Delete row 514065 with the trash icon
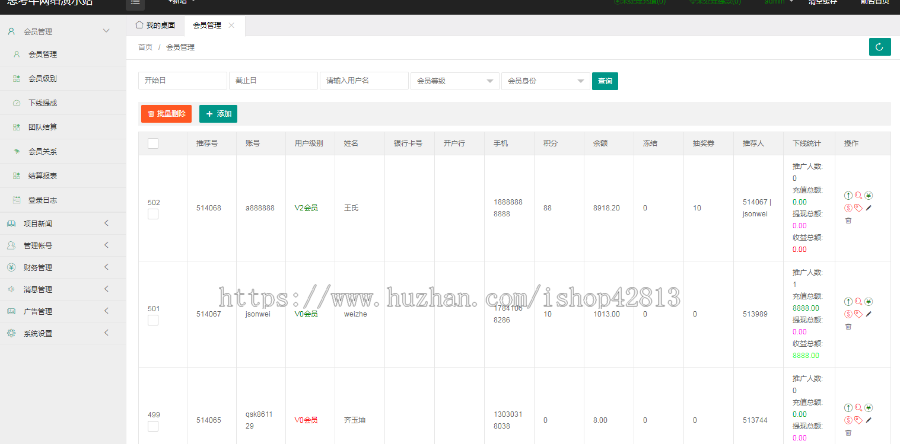 point(848,433)
